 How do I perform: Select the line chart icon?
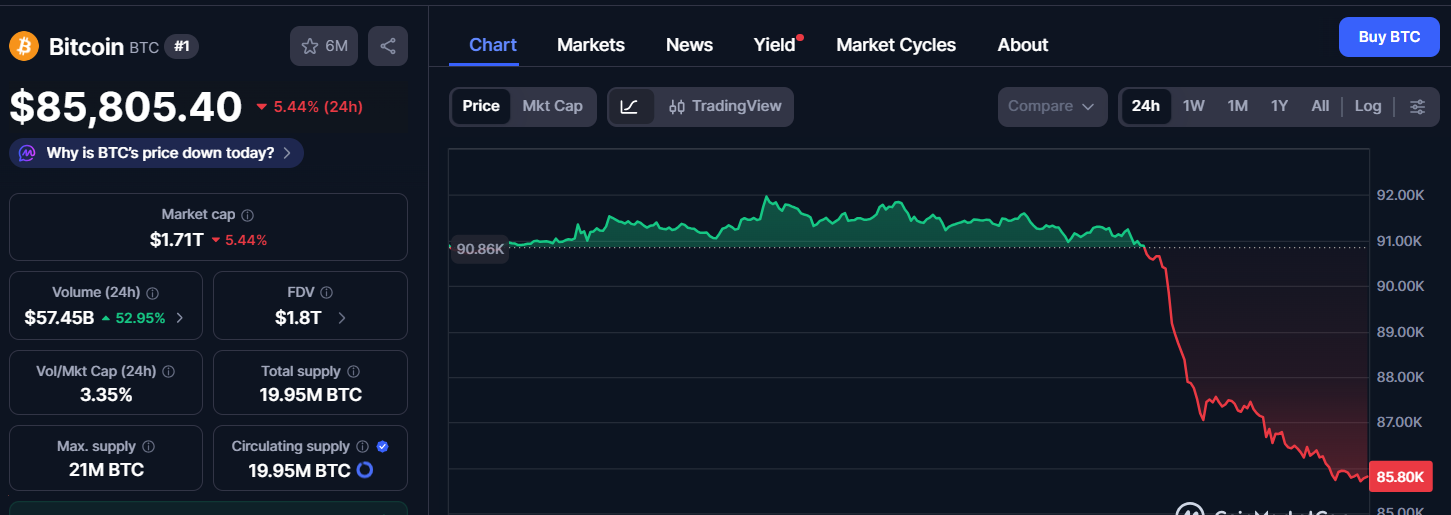click(x=630, y=107)
